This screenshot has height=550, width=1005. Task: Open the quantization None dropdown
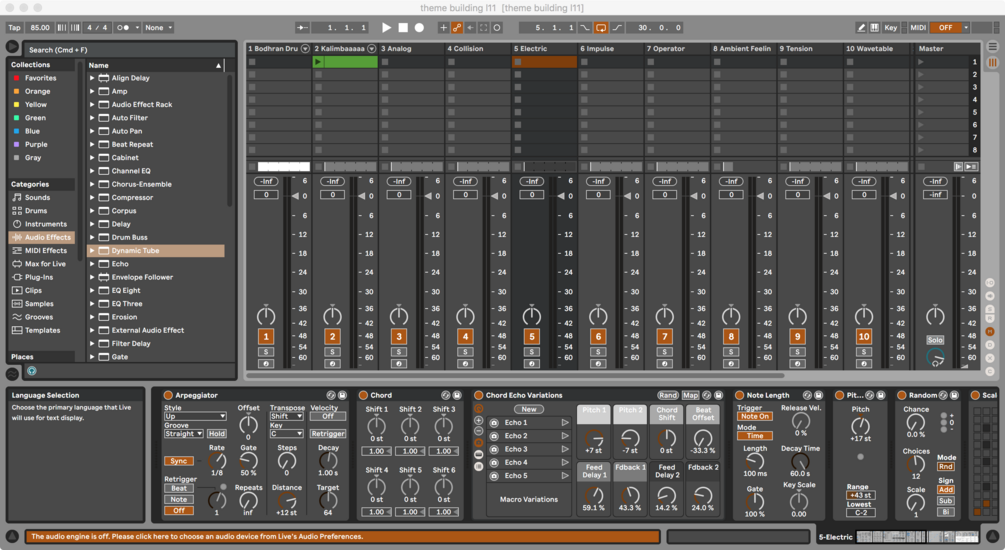point(158,28)
